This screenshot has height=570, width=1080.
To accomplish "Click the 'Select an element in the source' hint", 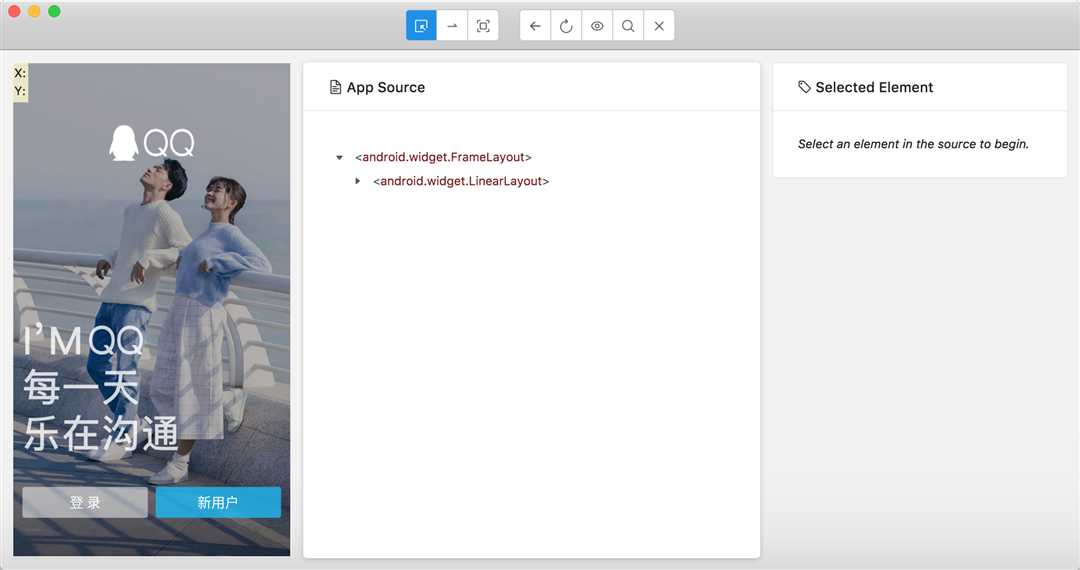I will tap(913, 144).
